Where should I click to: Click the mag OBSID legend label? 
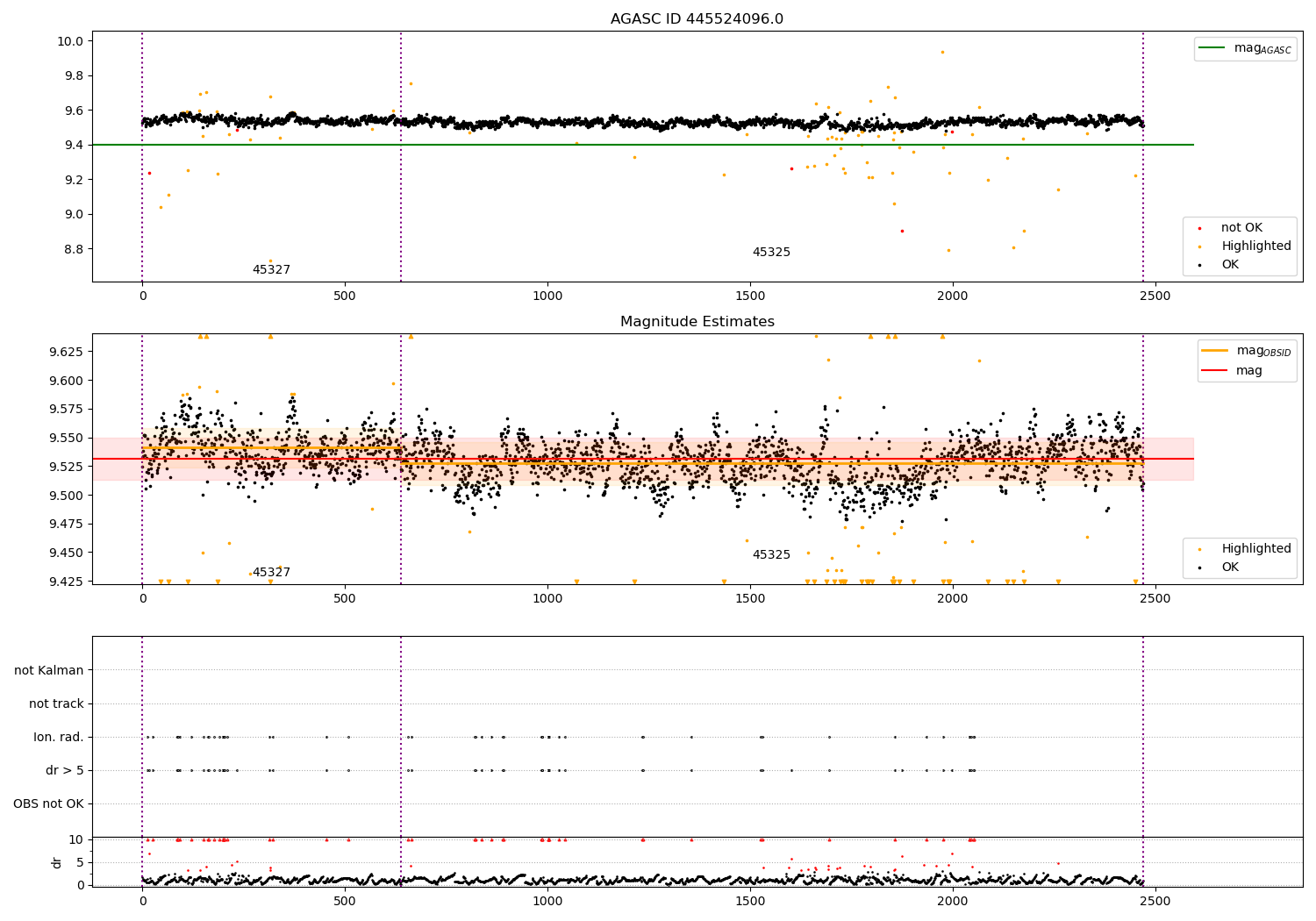pos(1263,351)
